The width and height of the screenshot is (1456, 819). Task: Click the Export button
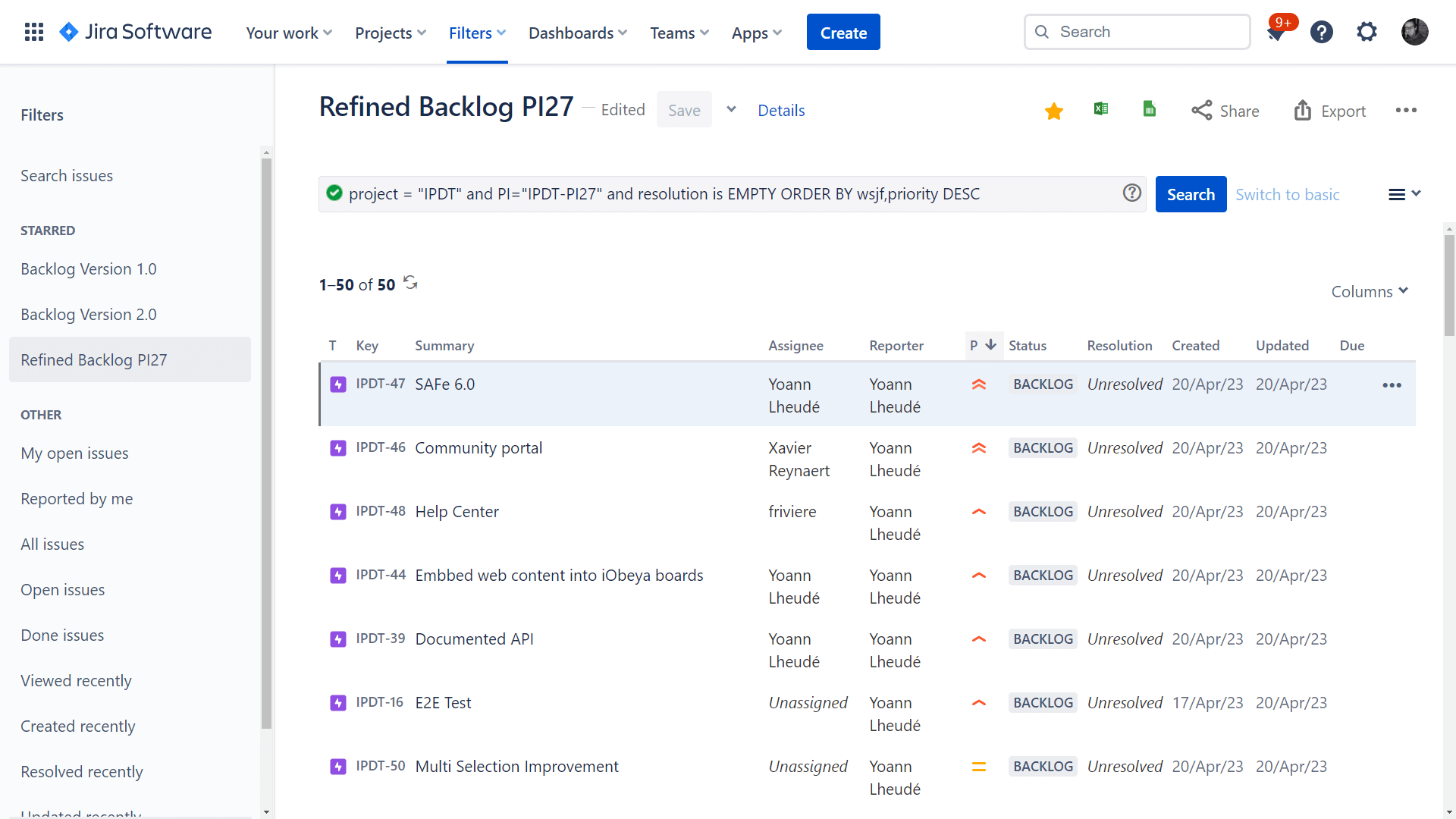click(x=1330, y=111)
